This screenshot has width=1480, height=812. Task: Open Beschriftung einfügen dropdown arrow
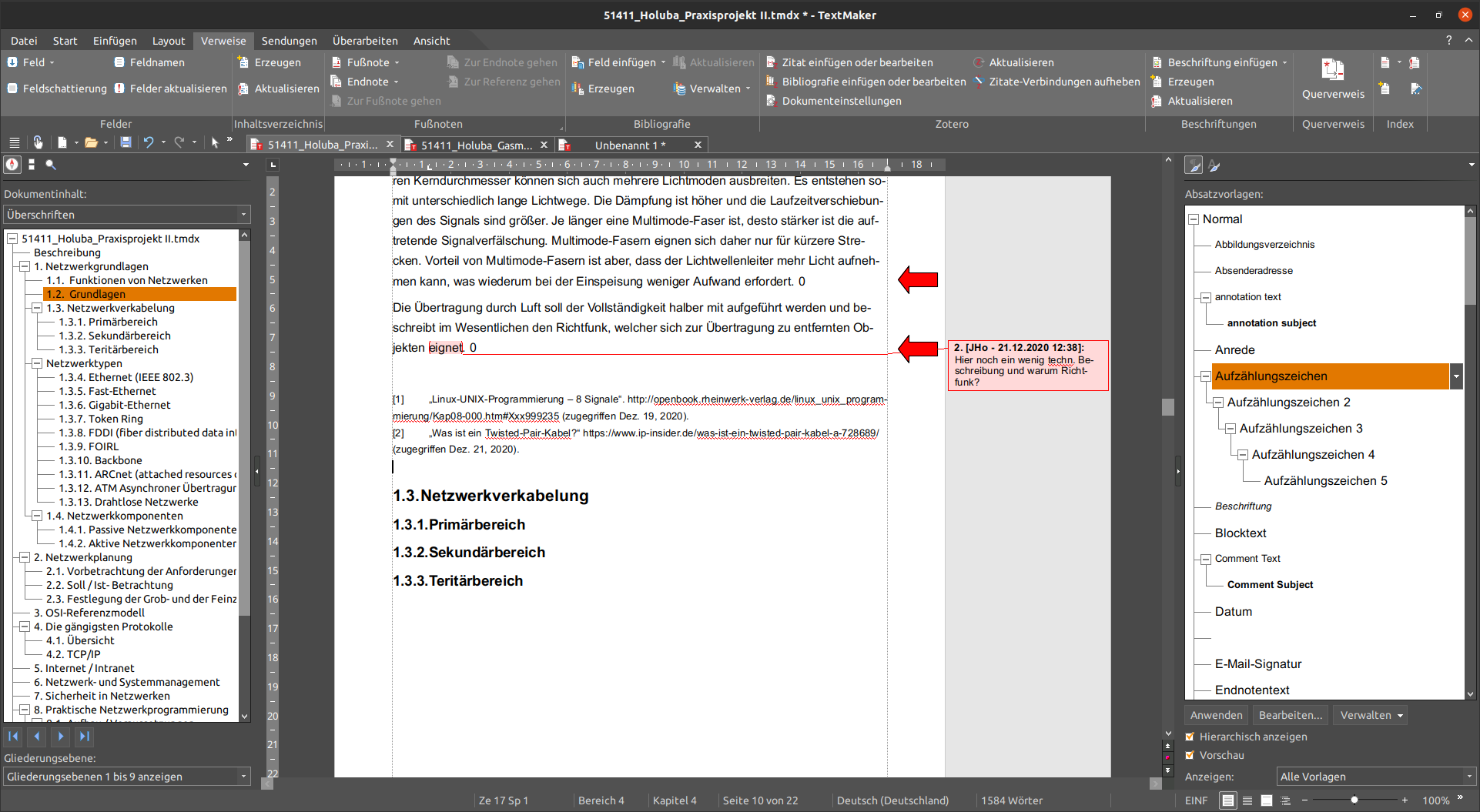point(1285,63)
